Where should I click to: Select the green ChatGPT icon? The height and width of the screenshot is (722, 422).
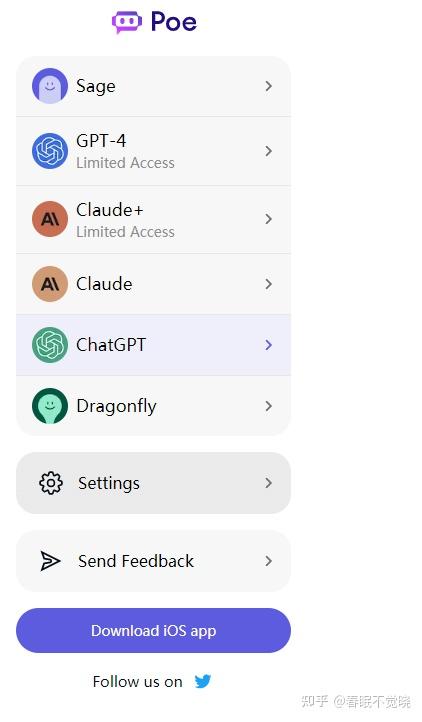pyautogui.click(x=50, y=345)
